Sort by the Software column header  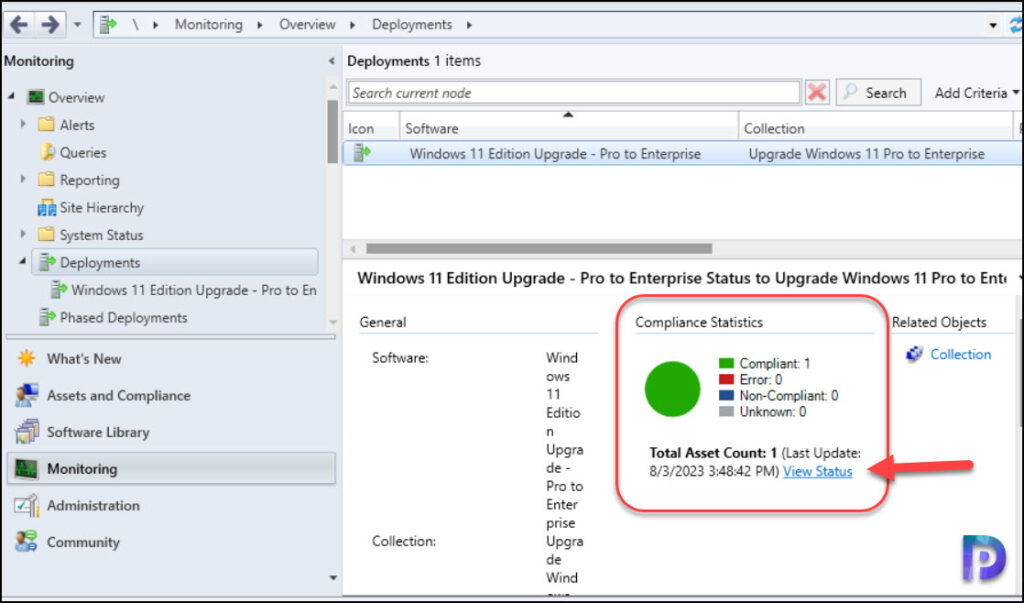[568, 129]
